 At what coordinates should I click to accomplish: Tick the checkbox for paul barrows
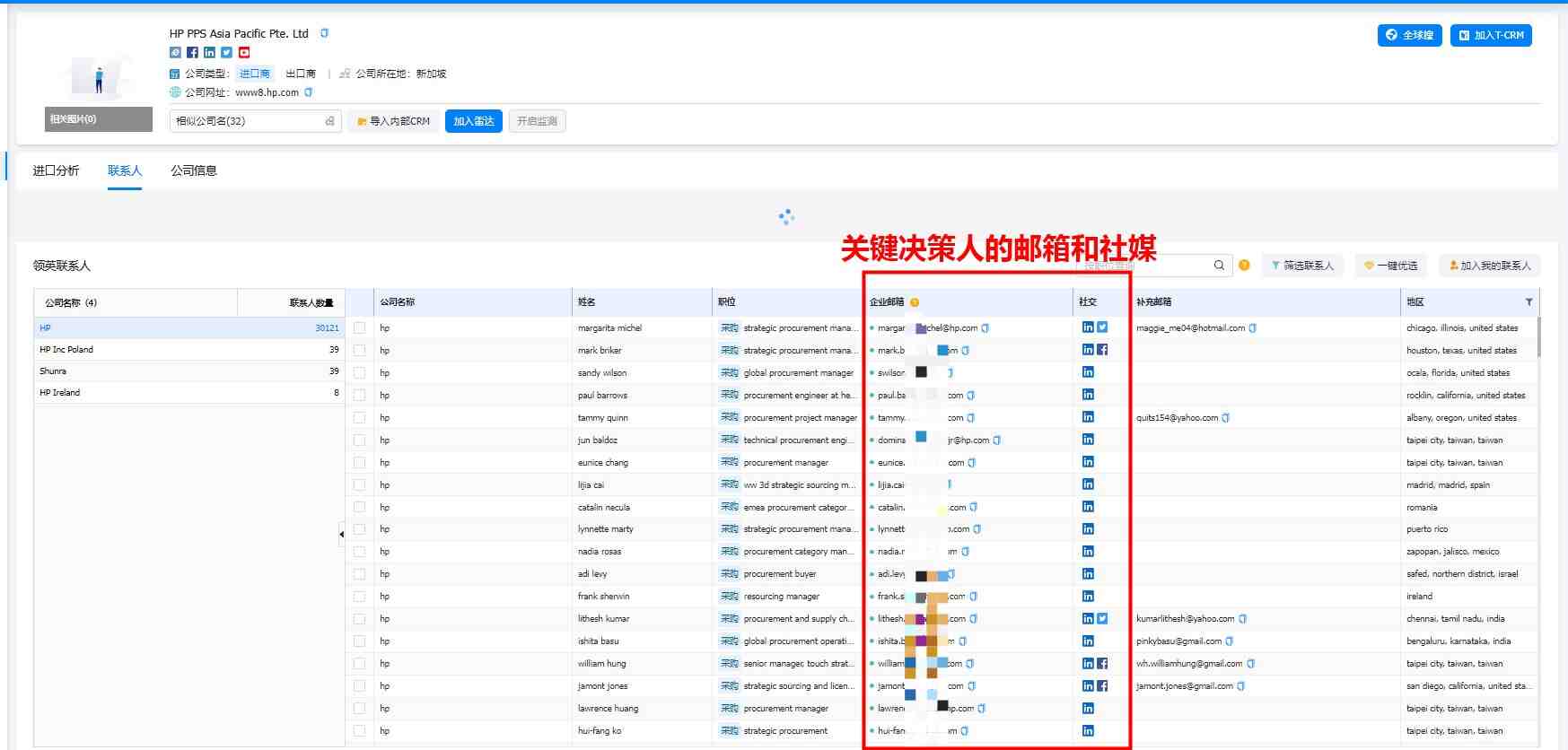(x=359, y=396)
